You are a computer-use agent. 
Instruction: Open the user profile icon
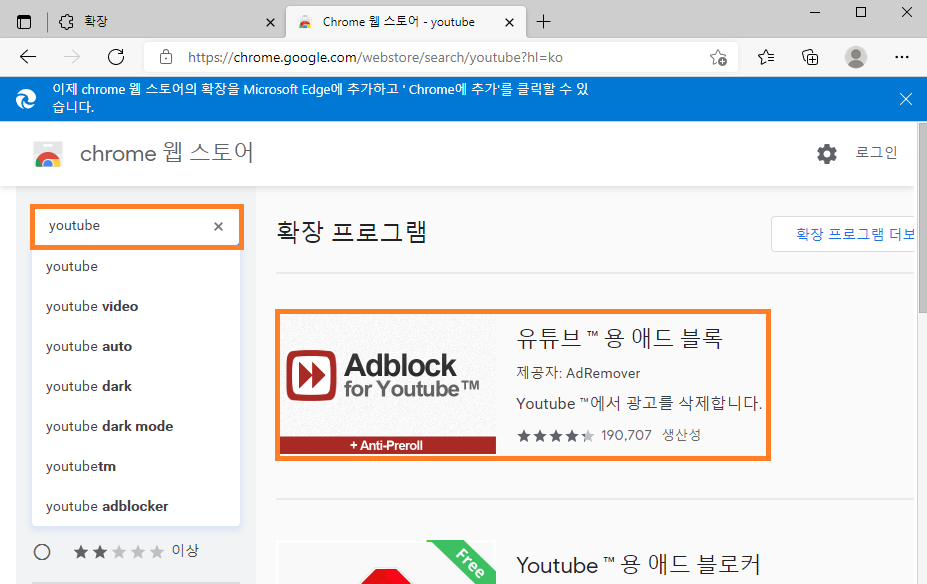(855, 57)
